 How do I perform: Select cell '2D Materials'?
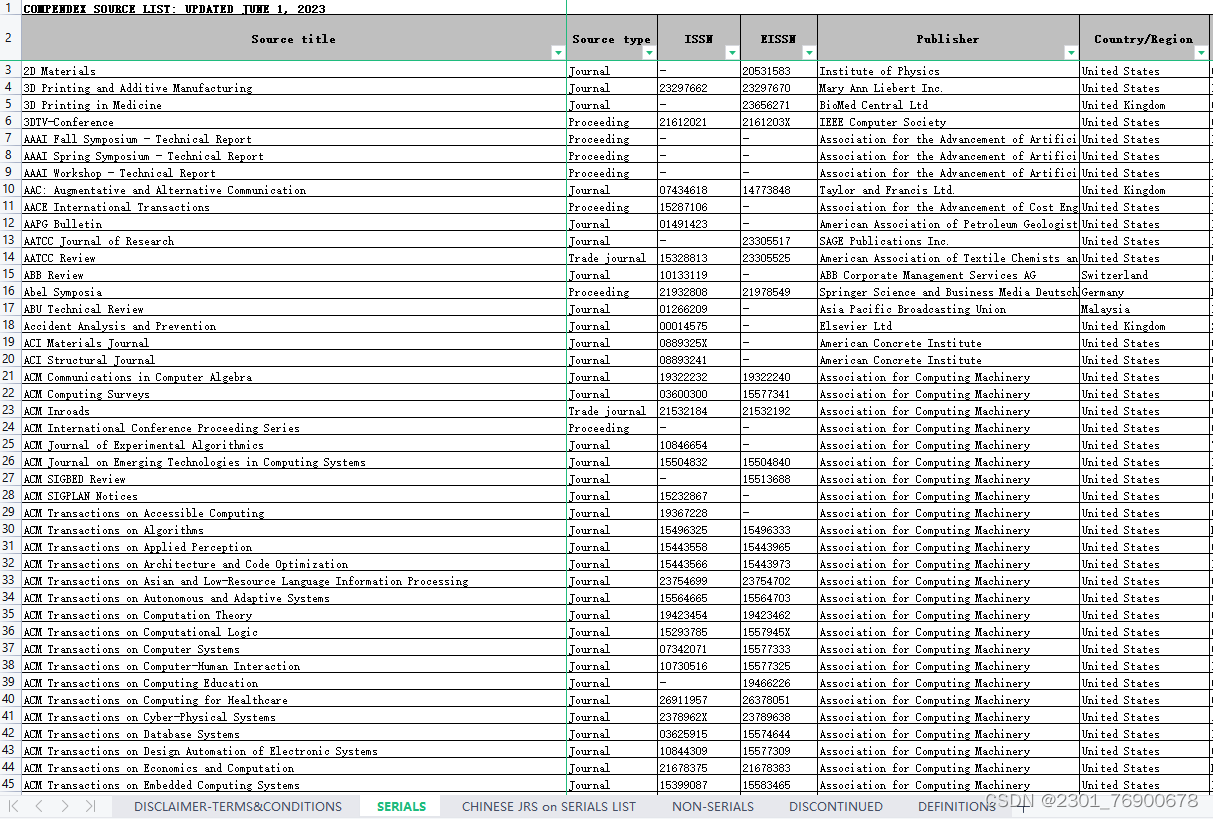[294, 71]
